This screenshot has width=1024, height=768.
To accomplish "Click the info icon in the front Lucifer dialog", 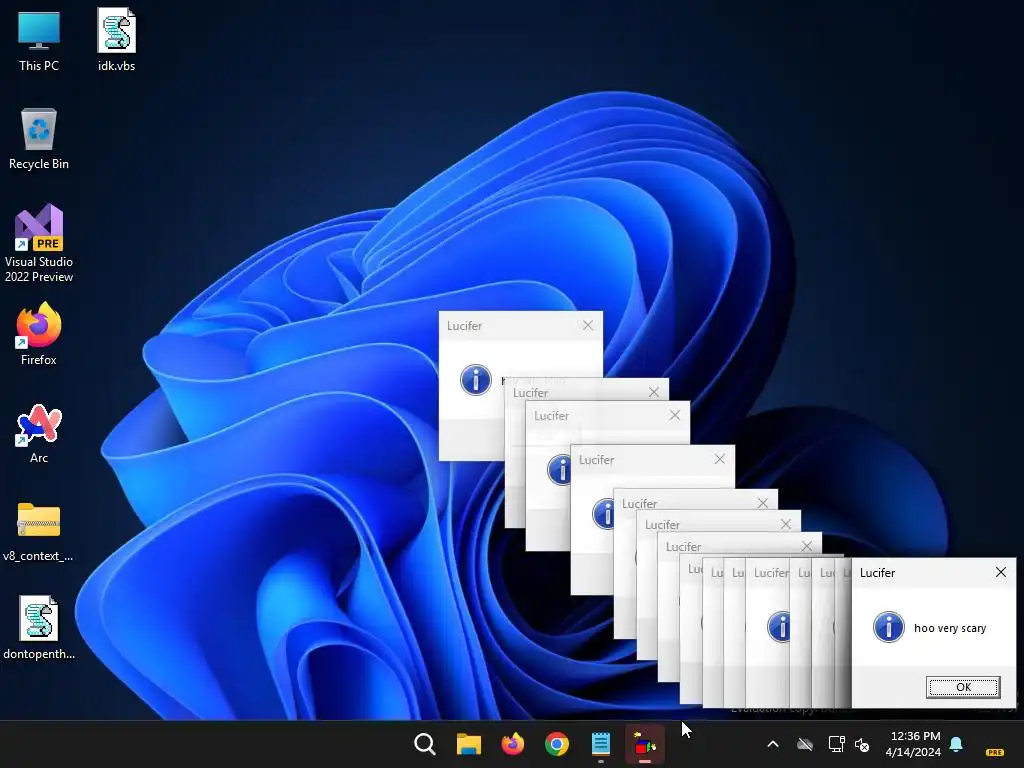I will click(889, 628).
